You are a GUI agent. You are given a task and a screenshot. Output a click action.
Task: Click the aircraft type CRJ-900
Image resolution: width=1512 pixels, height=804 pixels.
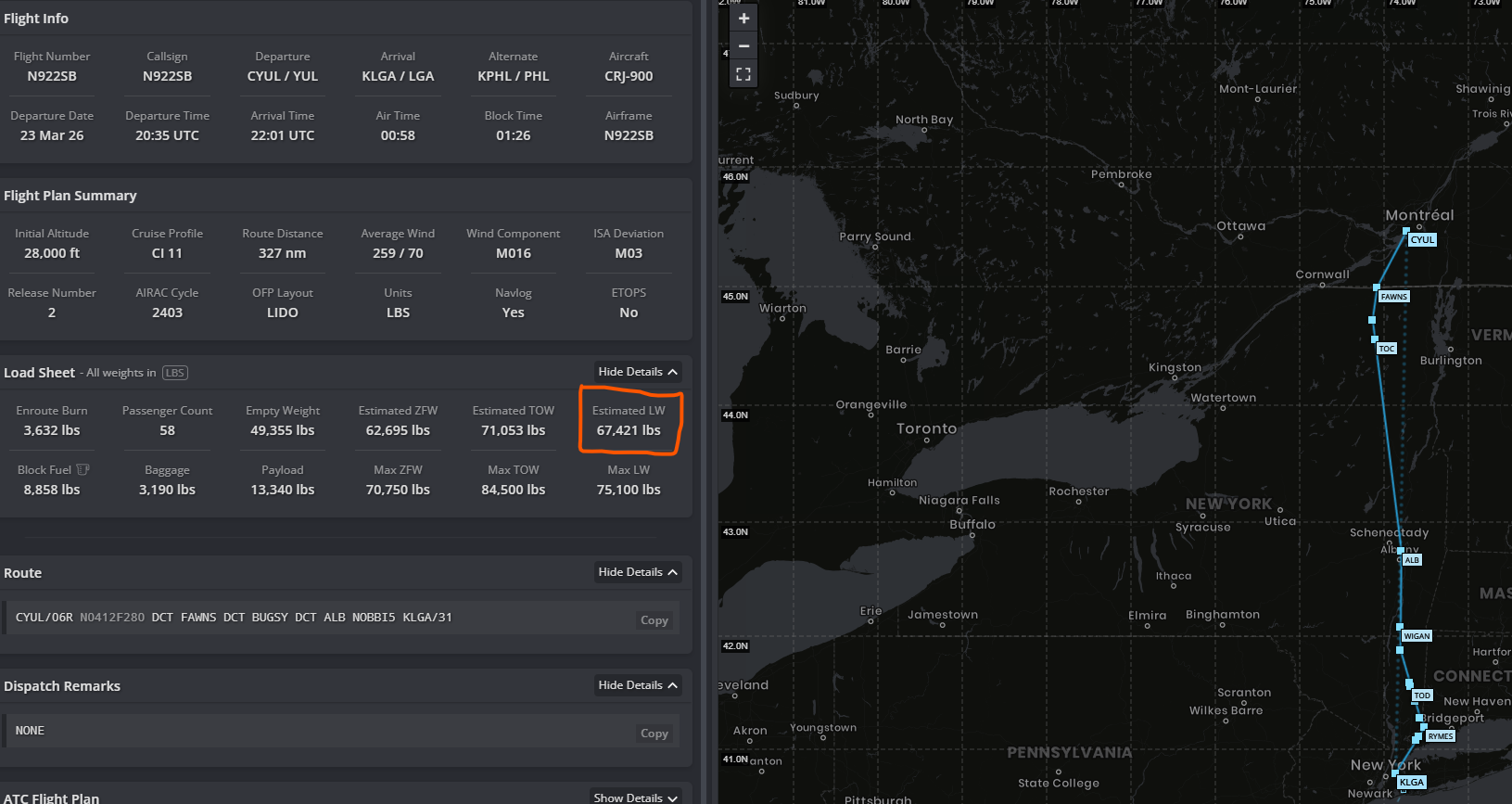(x=629, y=76)
